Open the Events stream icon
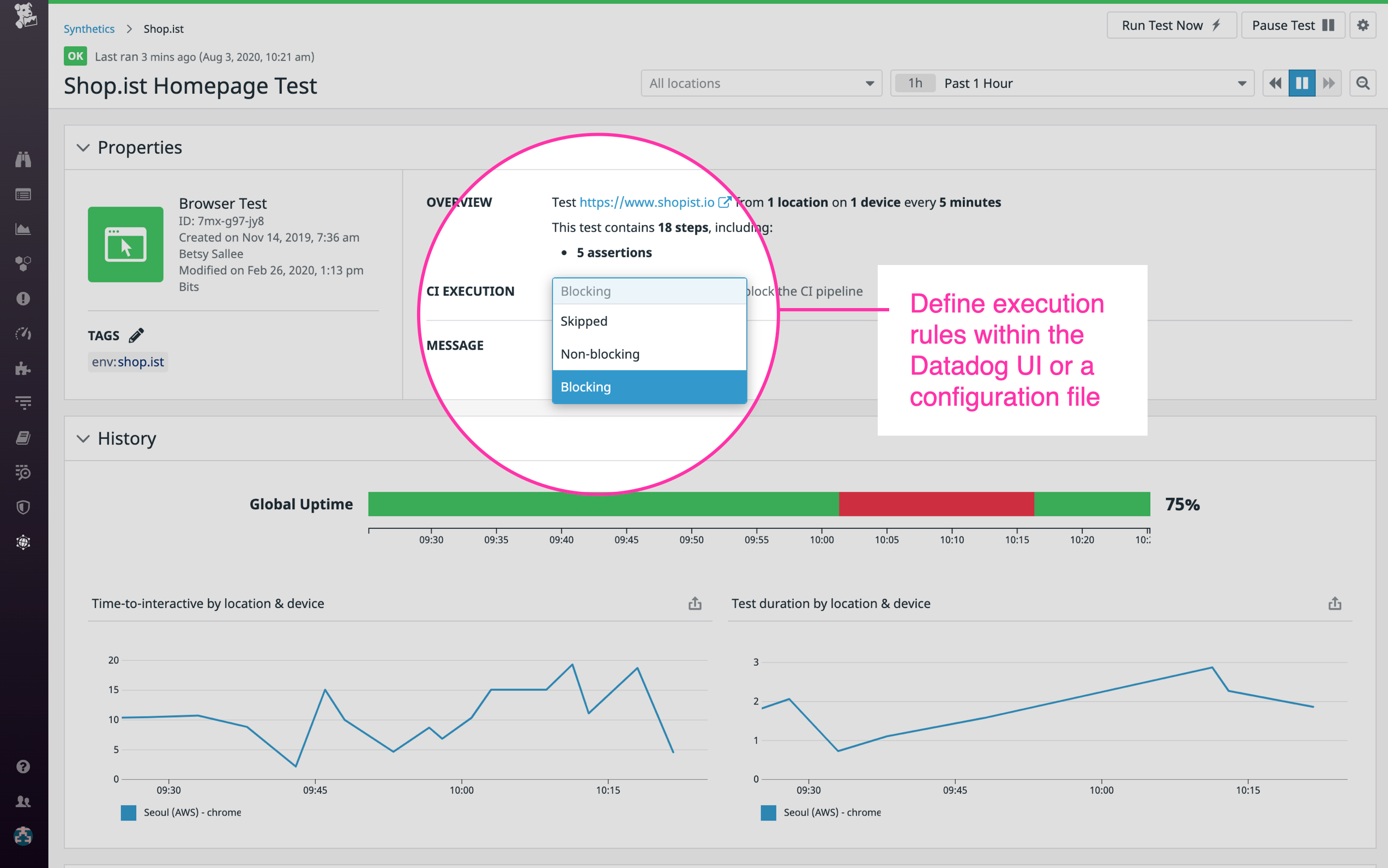The image size is (1388, 868). (x=23, y=194)
